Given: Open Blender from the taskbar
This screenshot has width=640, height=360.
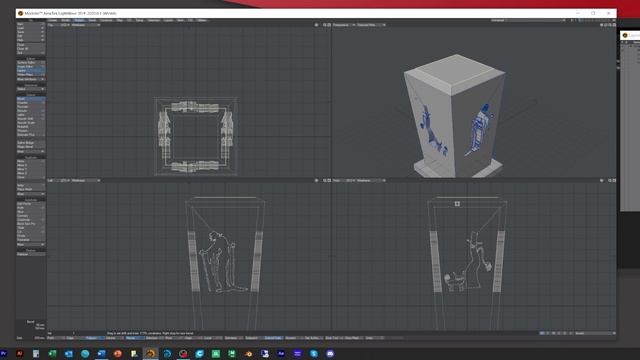Looking at the screenshot, I should [x=249, y=353].
